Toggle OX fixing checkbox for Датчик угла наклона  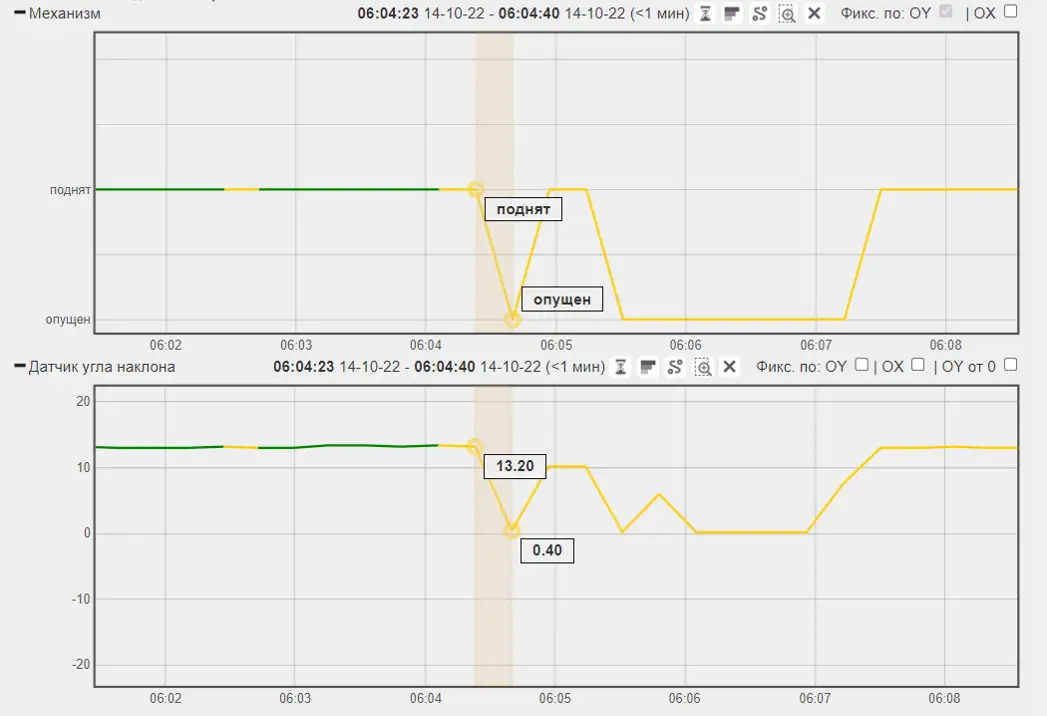(918, 365)
